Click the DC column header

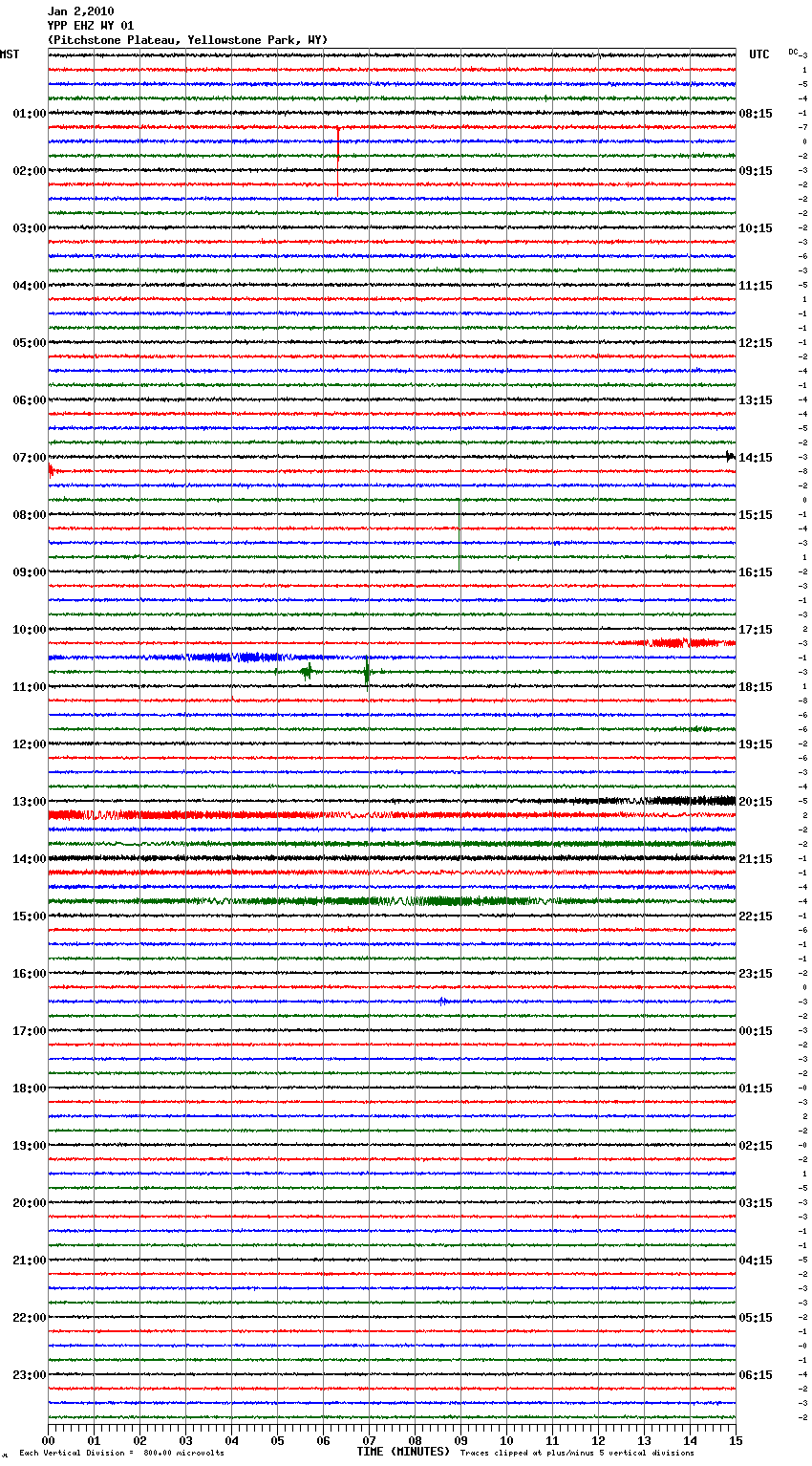coord(793,52)
